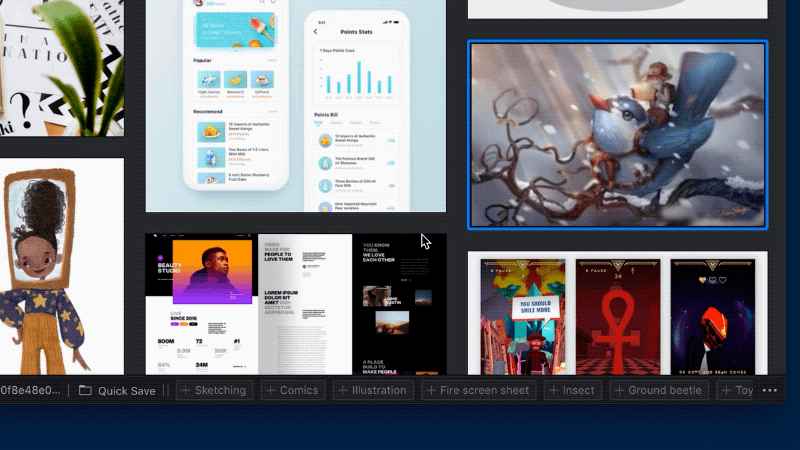Add the Insect tag
This screenshot has height=450, width=800.
tap(572, 390)
